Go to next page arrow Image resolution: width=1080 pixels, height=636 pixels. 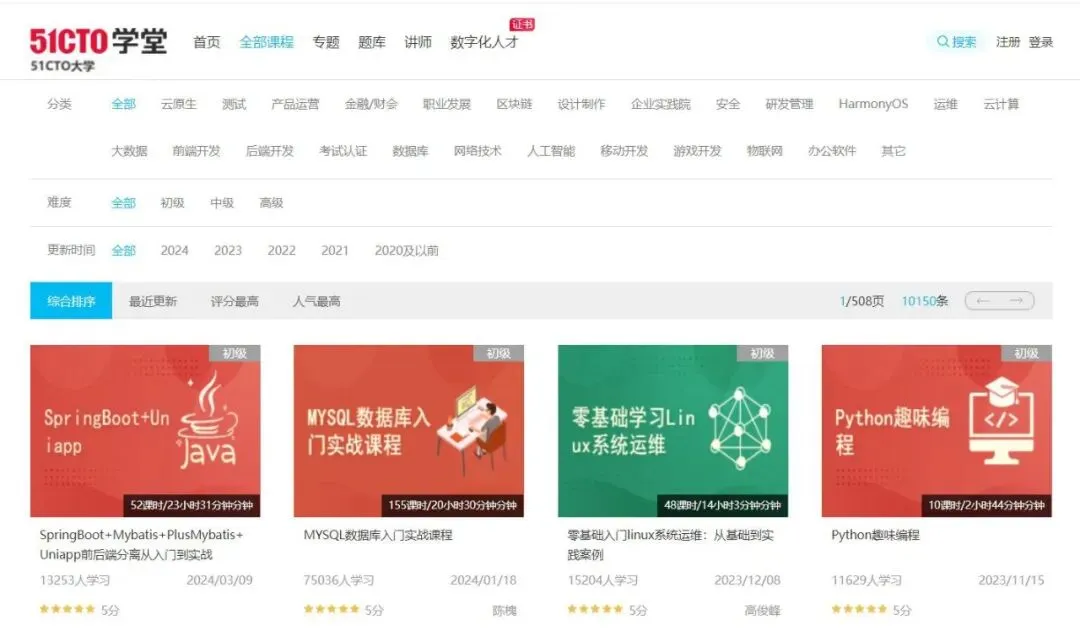(x=1016, y=300)
